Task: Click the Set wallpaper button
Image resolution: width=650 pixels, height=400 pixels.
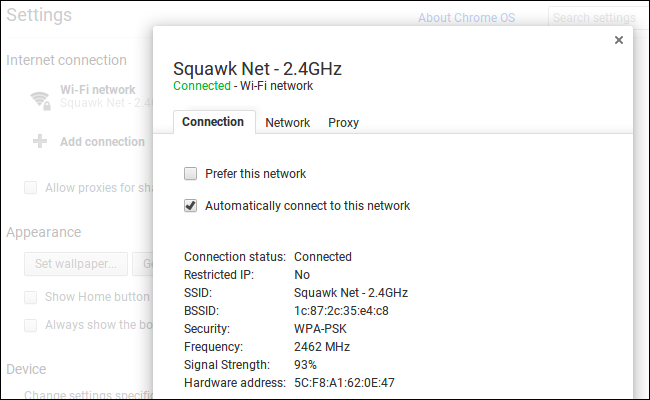Action: 75,265
